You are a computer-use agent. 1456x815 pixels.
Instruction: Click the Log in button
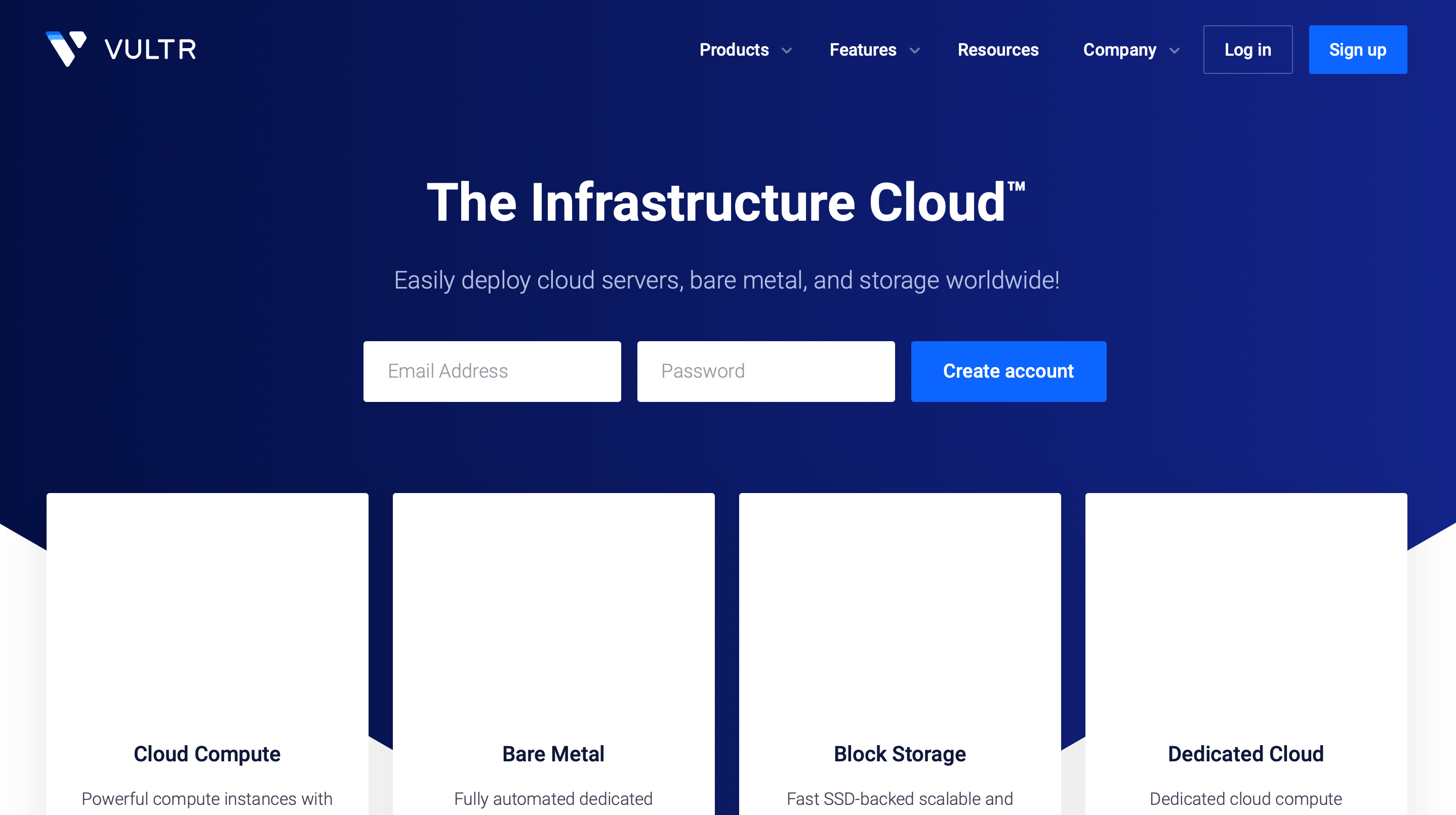[1247, 50]
